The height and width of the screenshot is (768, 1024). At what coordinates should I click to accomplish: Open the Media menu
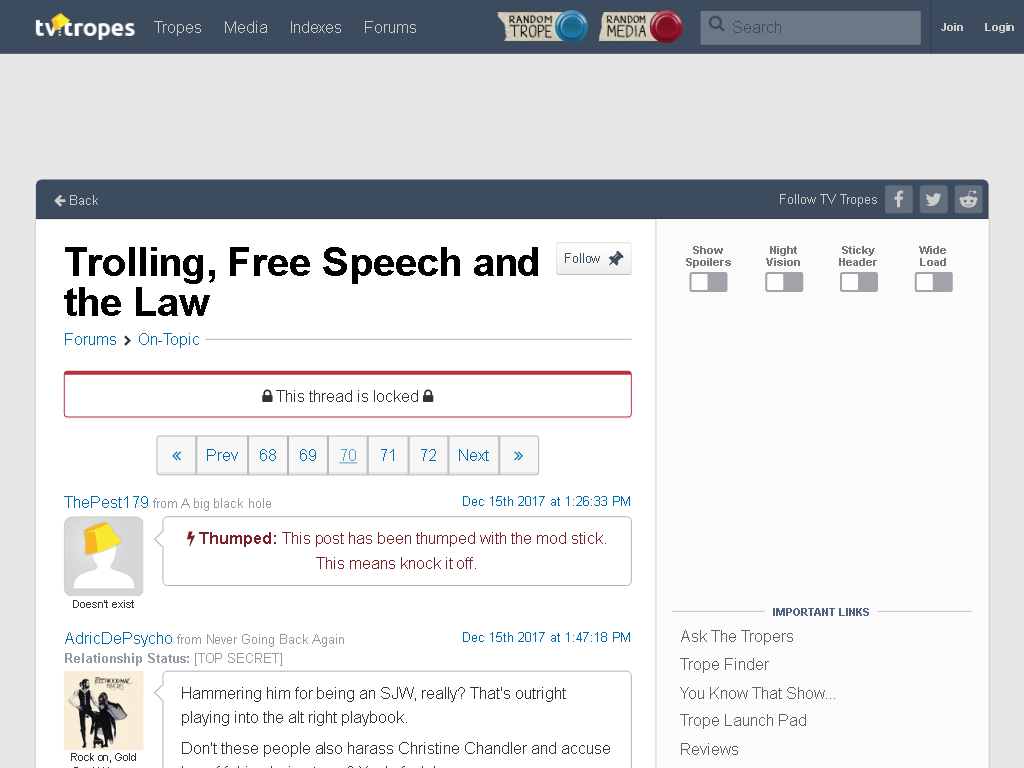246,27
